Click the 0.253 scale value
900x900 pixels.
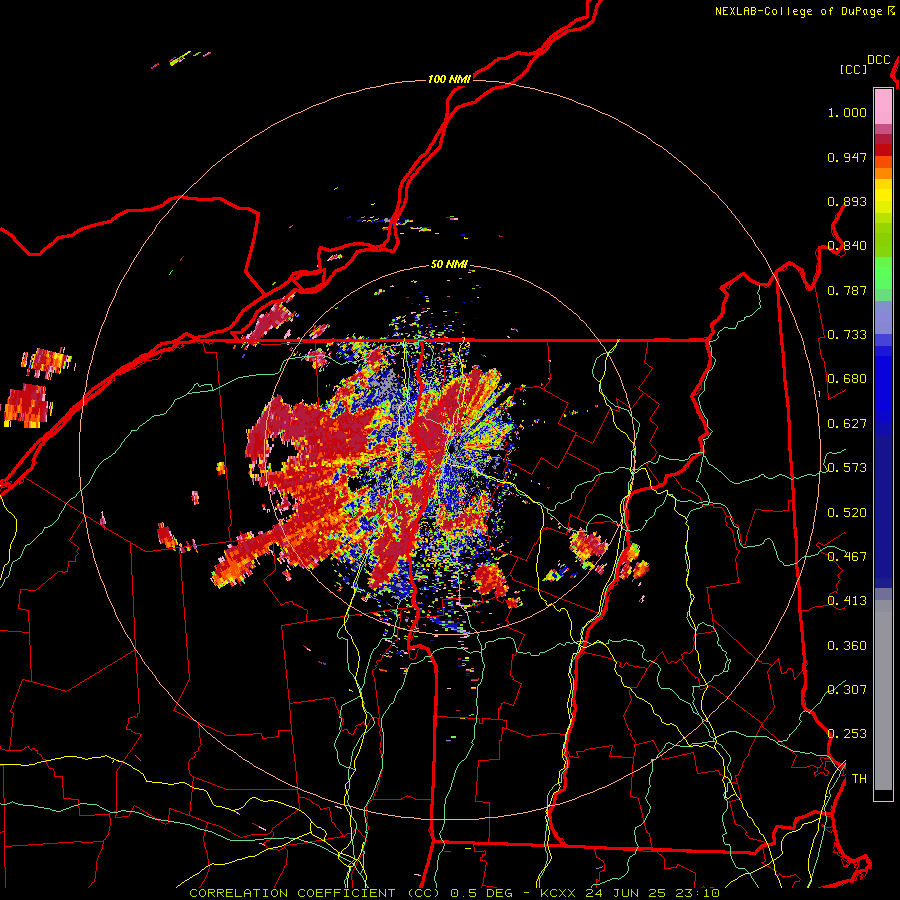(847, 734)
